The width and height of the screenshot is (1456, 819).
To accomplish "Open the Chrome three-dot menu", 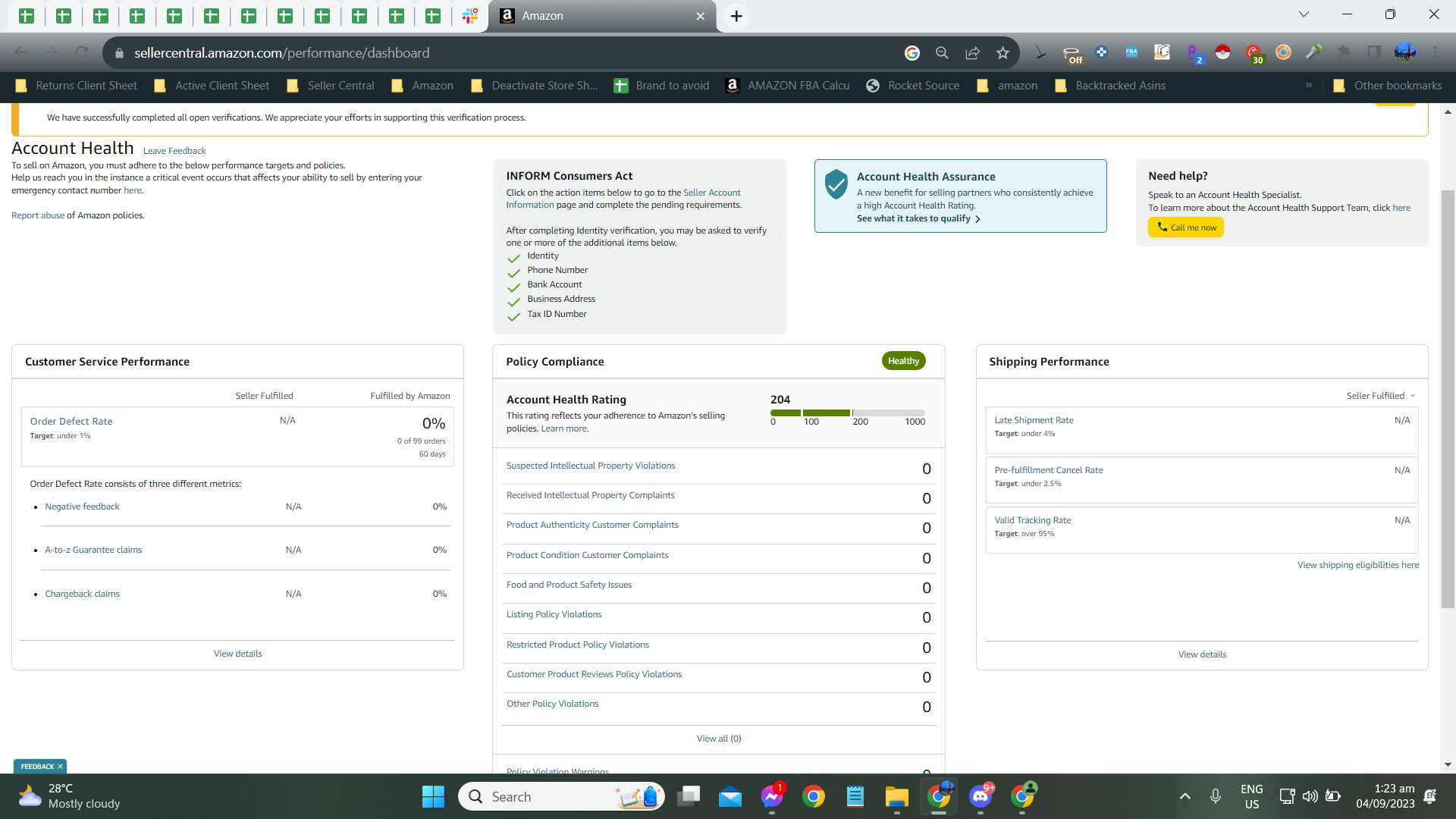I will 1435,52.
